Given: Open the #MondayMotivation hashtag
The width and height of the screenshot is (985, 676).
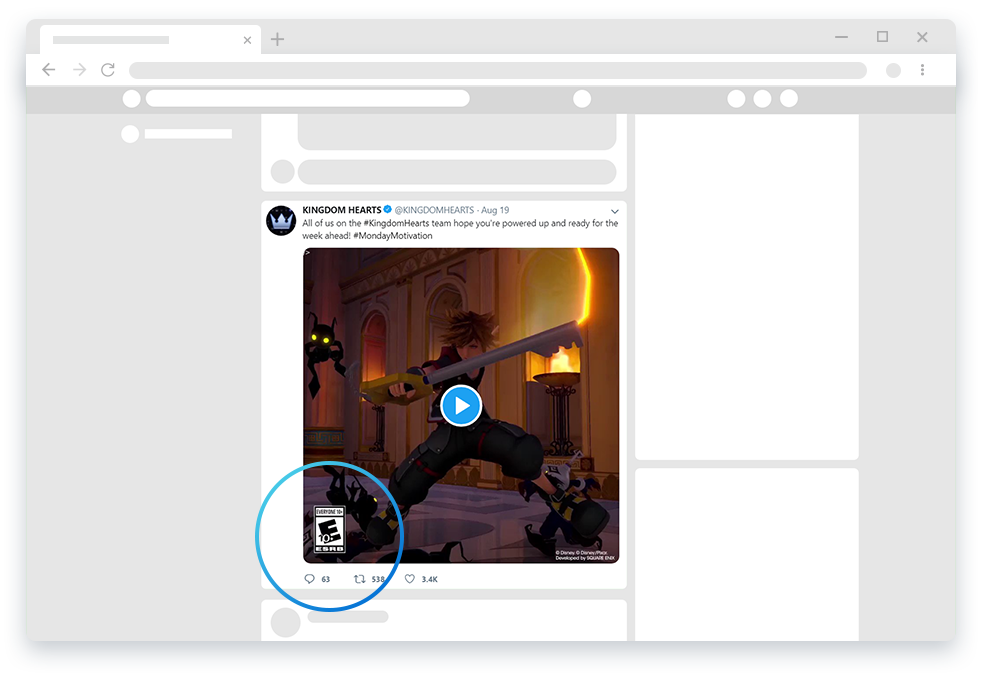Looking at the screenshot, I should (x=393, y=236).
